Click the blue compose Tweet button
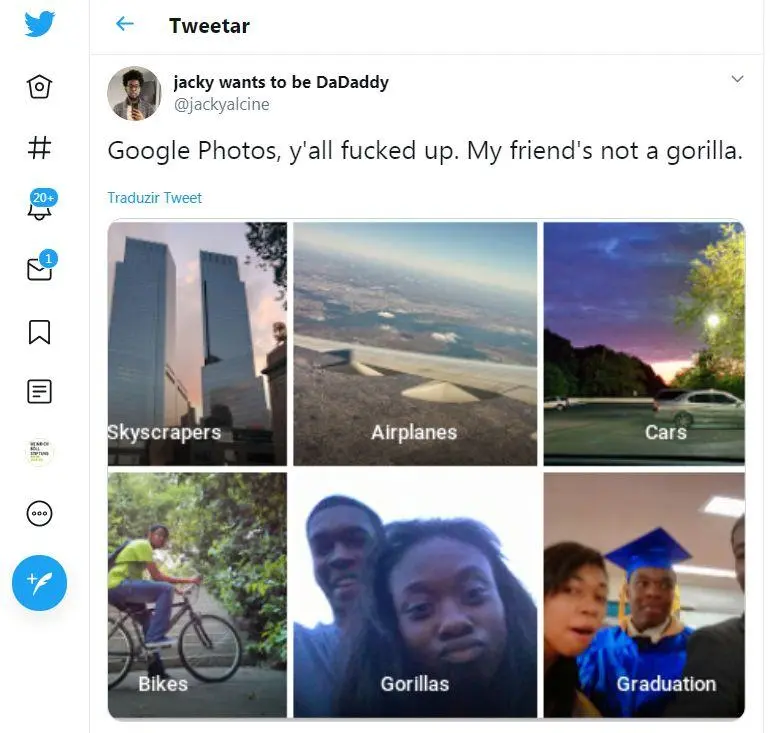Viewport: 783px width, 733px height. [40, 582]
